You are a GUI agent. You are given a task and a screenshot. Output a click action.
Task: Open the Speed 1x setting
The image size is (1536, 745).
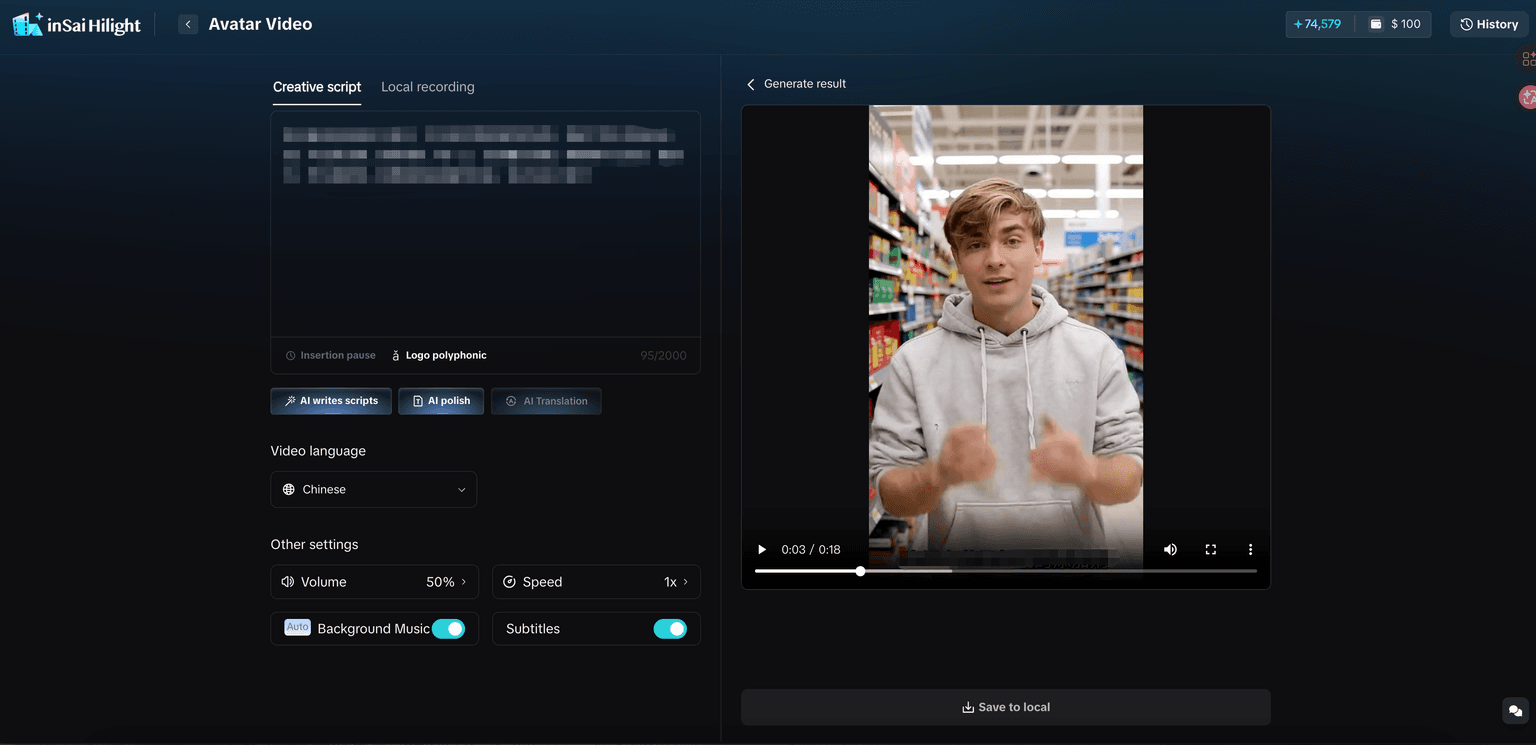[x=596, y=582]
